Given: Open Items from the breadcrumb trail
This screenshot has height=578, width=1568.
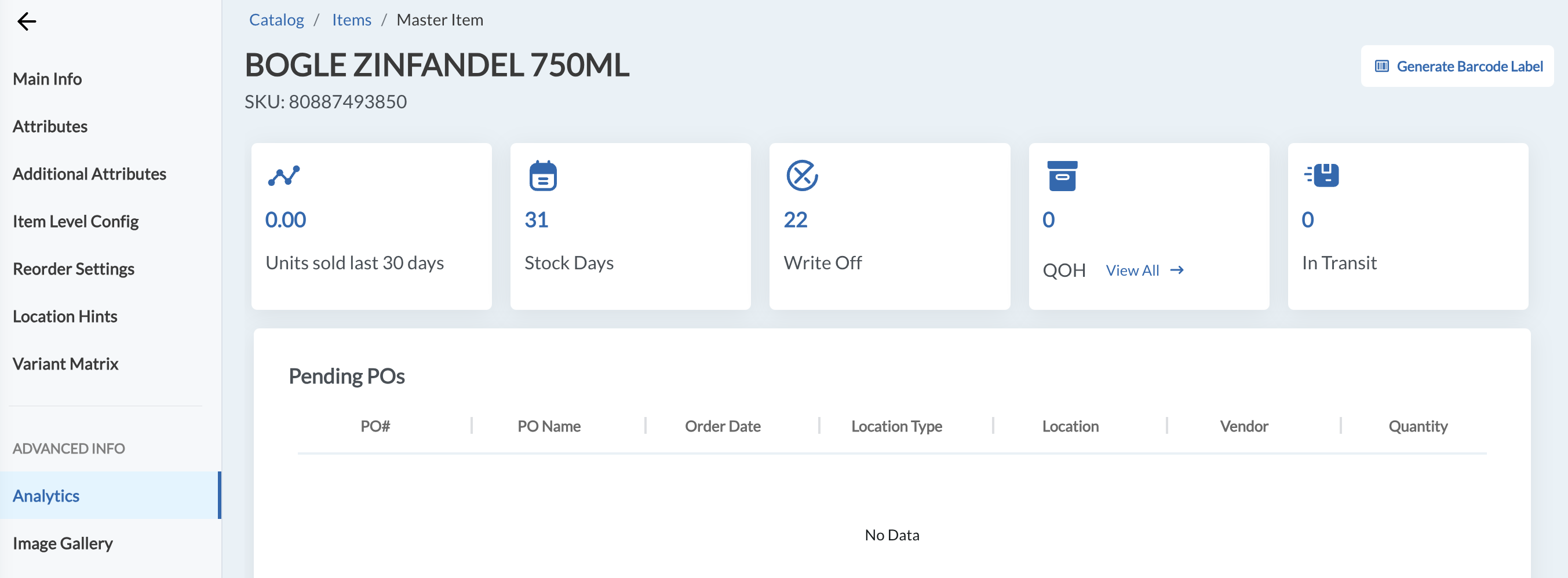Looking at the screenshot, I should pyautogui.click(x=352, y=19).
